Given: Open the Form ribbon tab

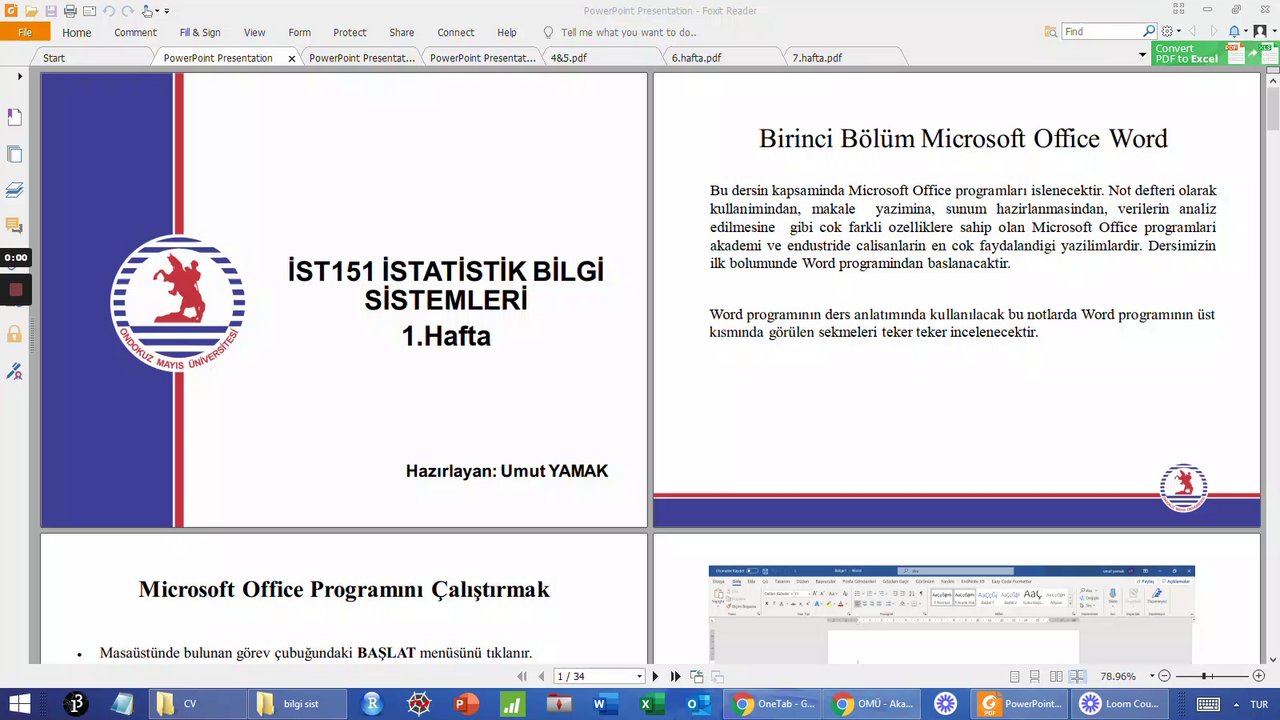Looking at the screenshot, I should coord(299,32).
